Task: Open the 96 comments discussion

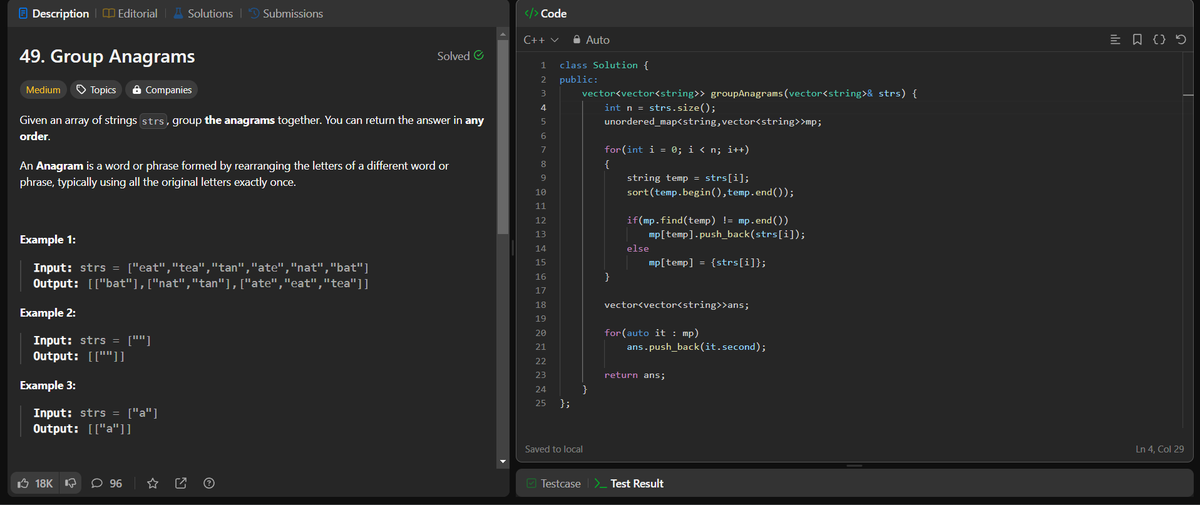Action: pyautogui.click(x=107, y=484)
